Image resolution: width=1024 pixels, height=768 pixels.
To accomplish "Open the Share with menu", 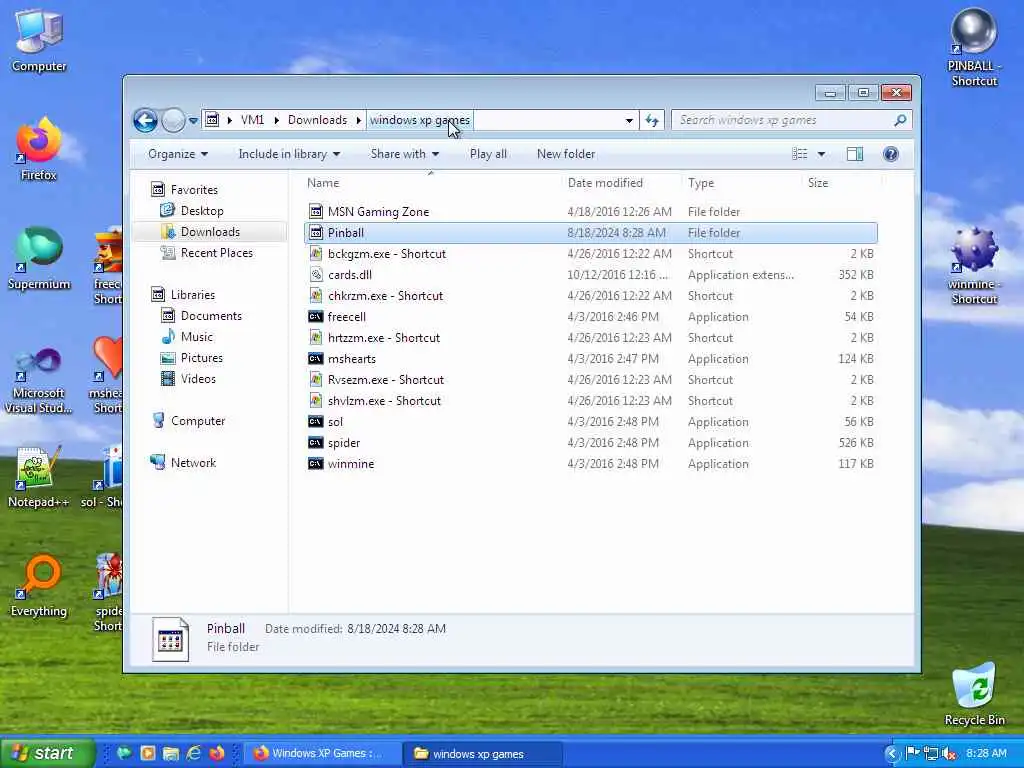I will tap(405, 154).
